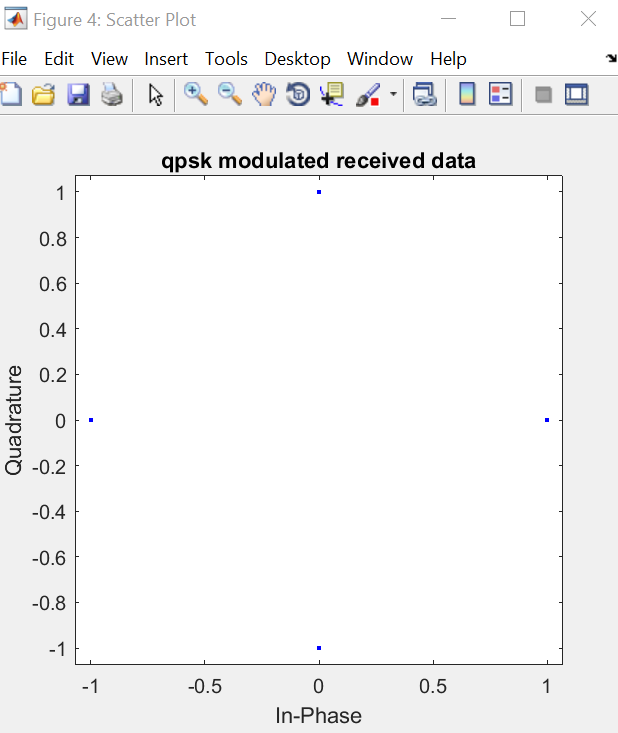Click the y-axis tick label -0.6
The width and height of the screenshot is (618, 733).
(49, 558)
